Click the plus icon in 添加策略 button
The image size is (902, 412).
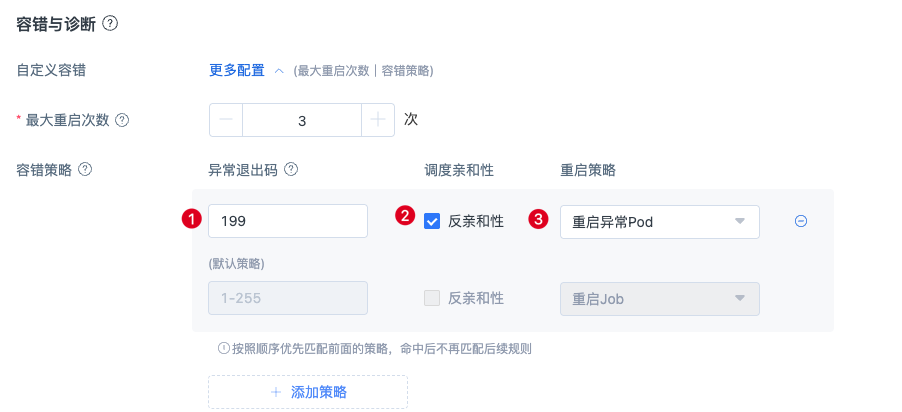[x=276, y=392]
